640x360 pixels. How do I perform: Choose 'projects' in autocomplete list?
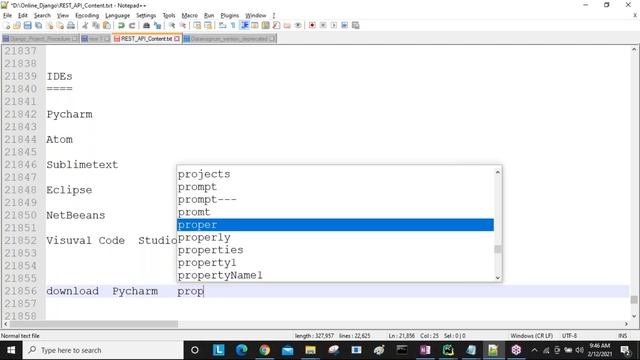pyautogui.click(x=335, y=174)
